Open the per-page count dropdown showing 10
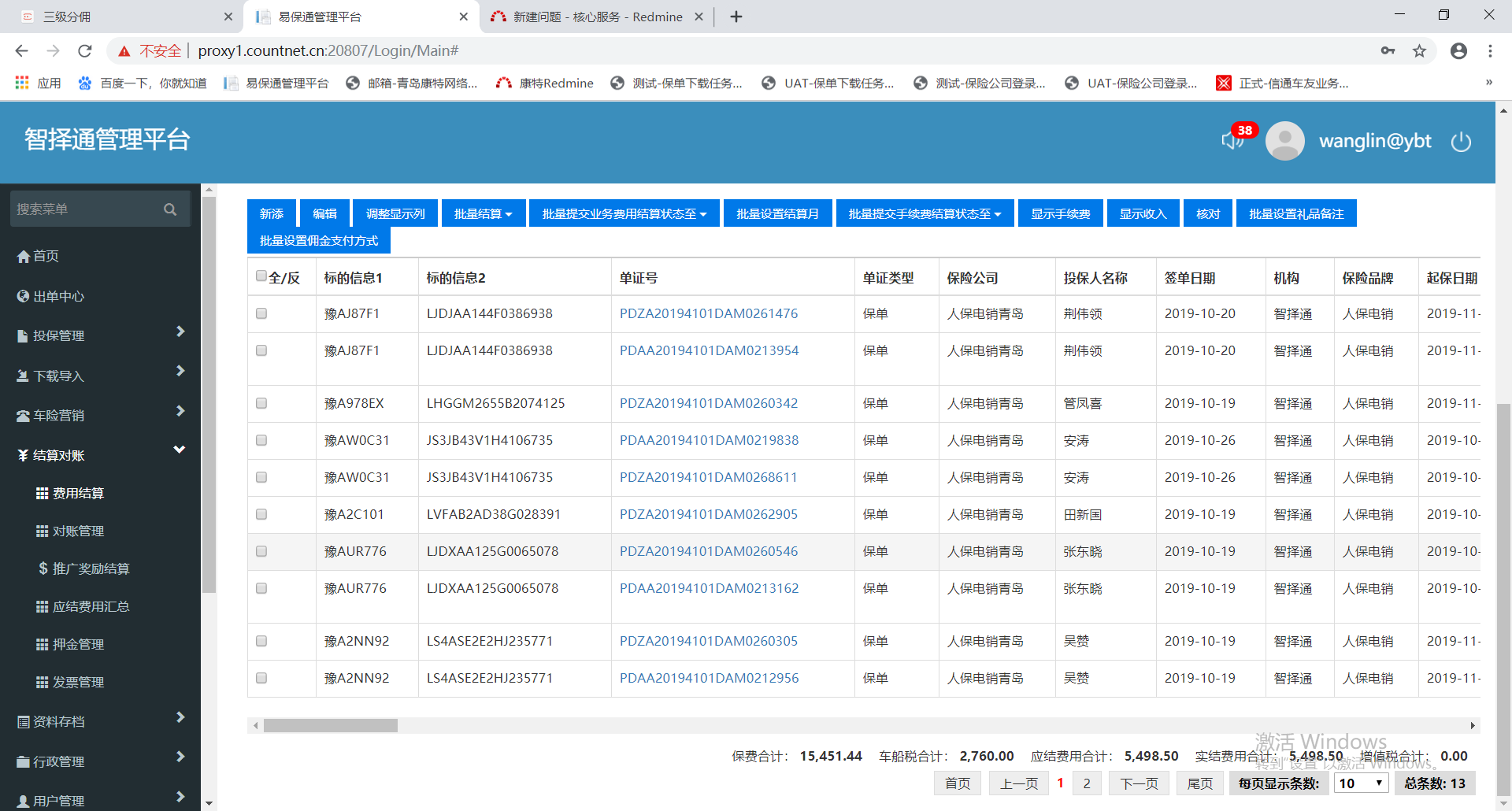The height and width of the screenshot is (811, 1512). tap(1361, 783)
